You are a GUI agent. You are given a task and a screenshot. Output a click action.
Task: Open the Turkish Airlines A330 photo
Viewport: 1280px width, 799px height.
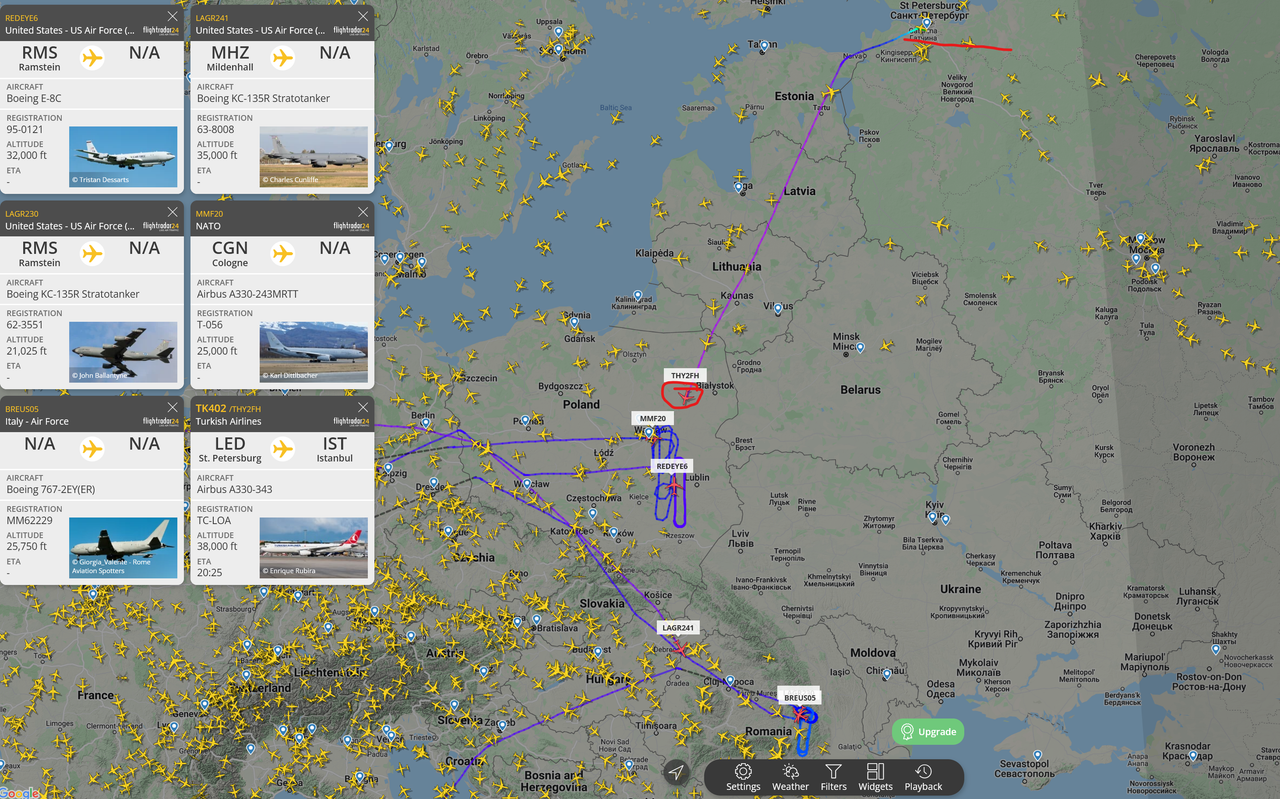pyautogui.click(x=313, y=548)
